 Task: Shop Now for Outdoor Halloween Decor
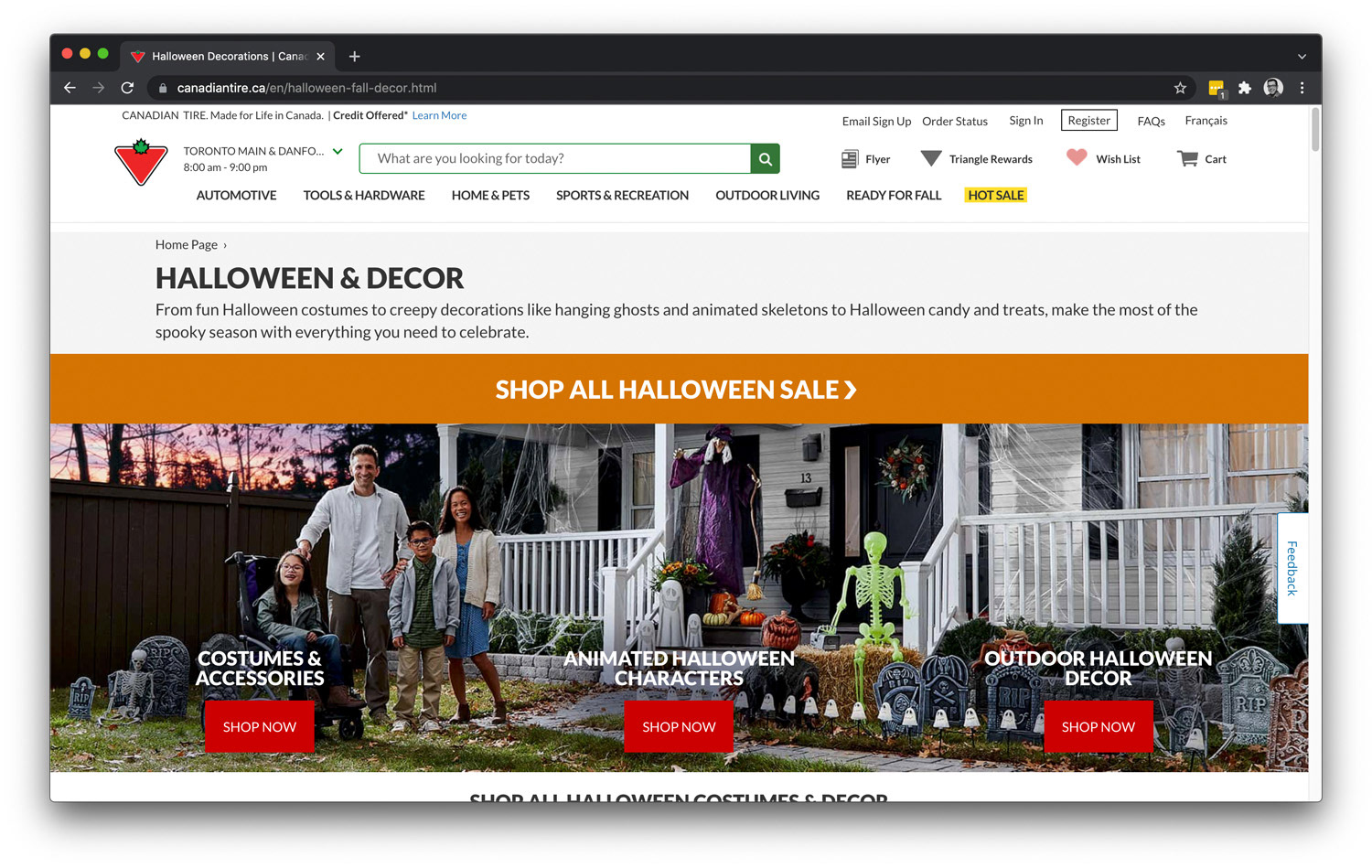1098,726
